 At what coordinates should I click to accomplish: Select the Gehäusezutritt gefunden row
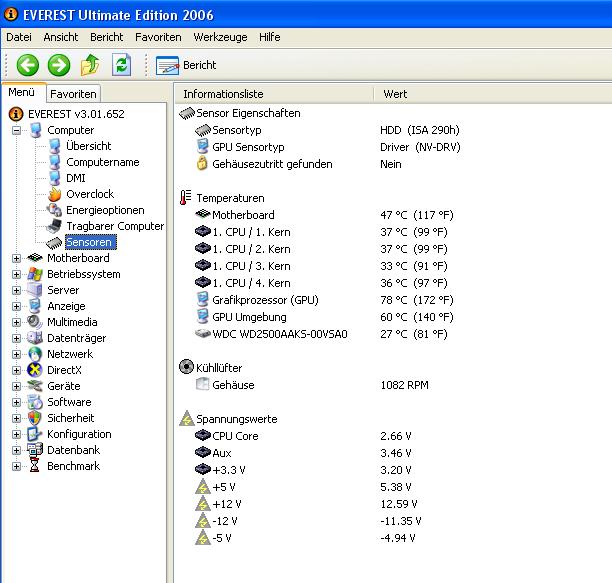pos(299,164)
